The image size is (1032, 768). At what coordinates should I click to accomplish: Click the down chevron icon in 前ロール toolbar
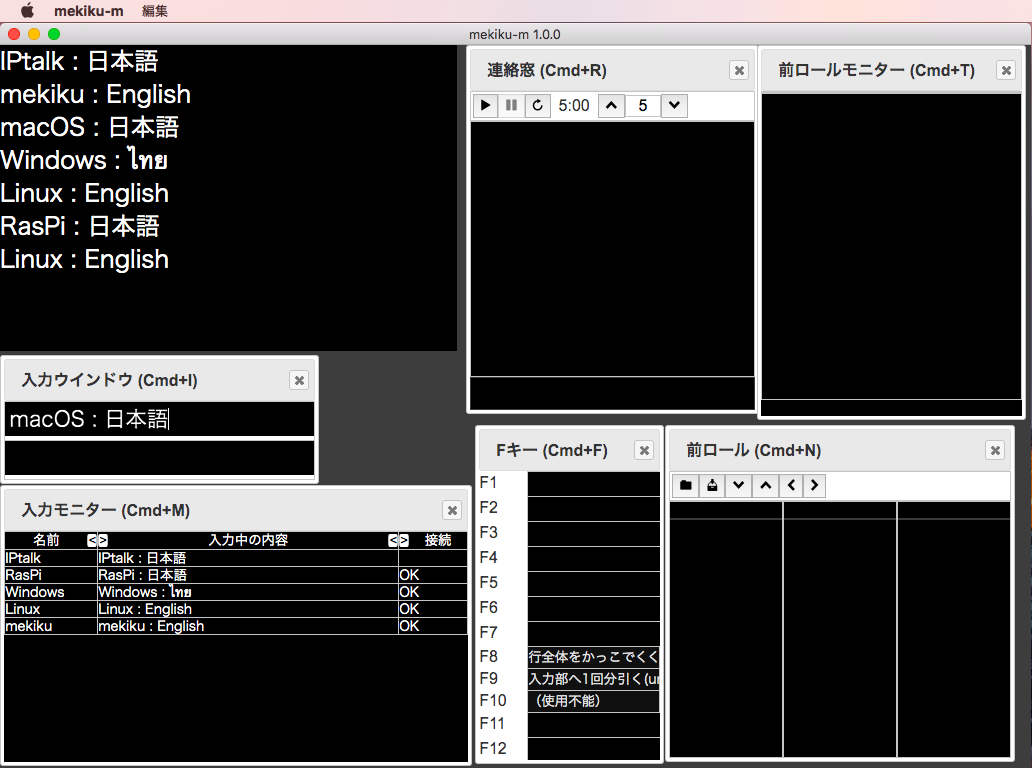(x=738, y=485)
